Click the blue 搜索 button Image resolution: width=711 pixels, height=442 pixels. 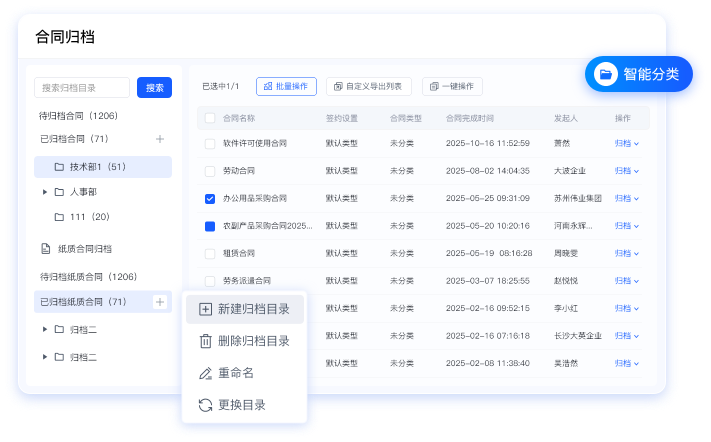point(154,88)
